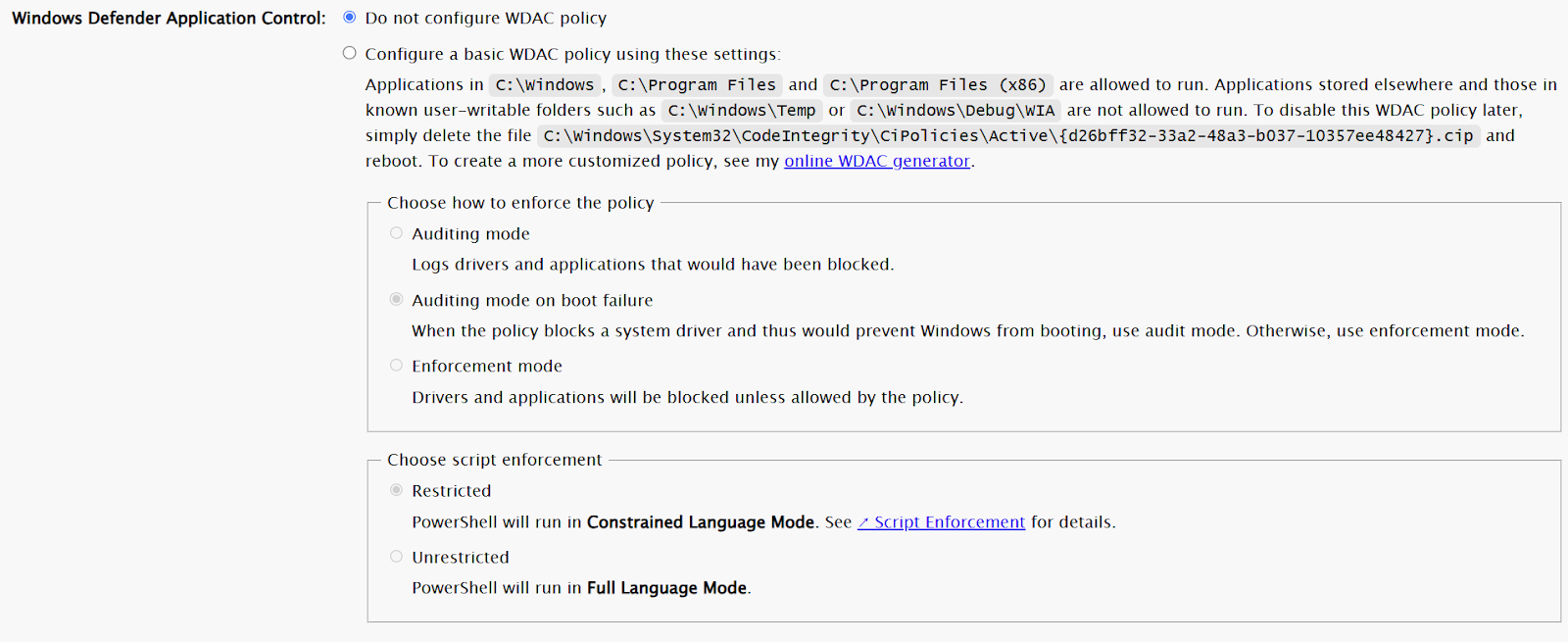This screenshot has width=1568, height=642.
Task: Click "Logs drivers and applications" description text
Action: 653,265
